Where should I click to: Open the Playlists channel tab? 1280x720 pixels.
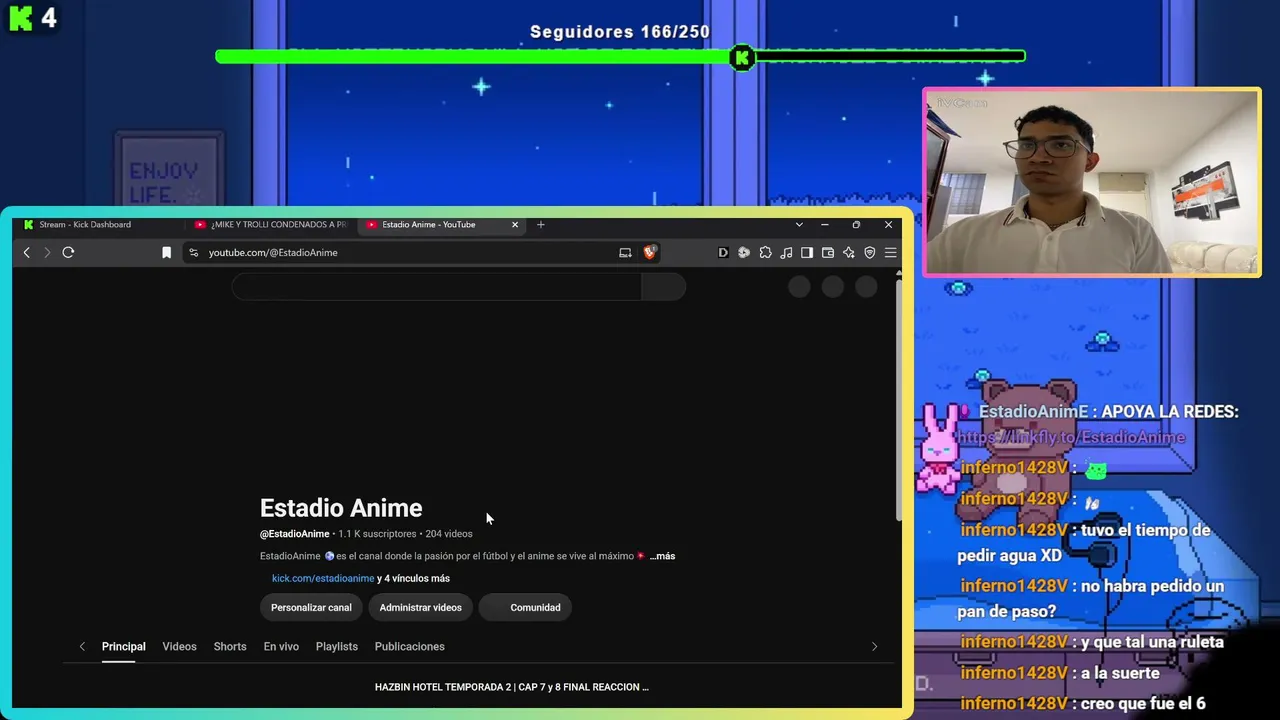coord(337,646)
